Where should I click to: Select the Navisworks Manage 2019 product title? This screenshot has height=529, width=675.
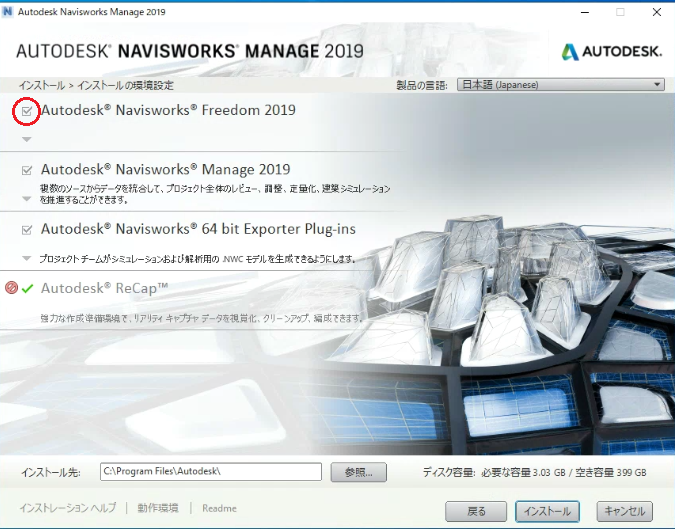click(x=166, y=170)
